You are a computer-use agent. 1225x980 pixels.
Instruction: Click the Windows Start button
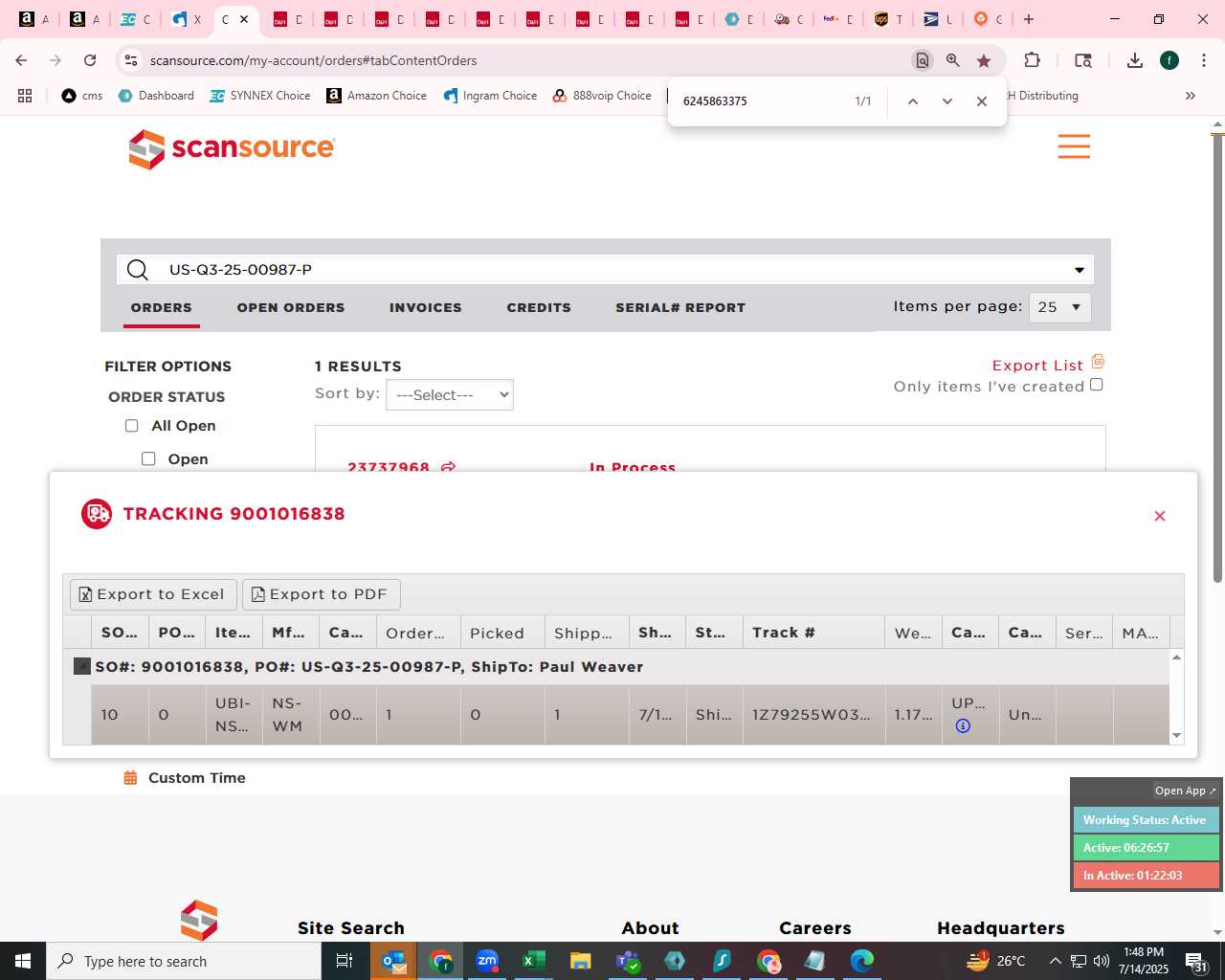[x=23, y=961]
